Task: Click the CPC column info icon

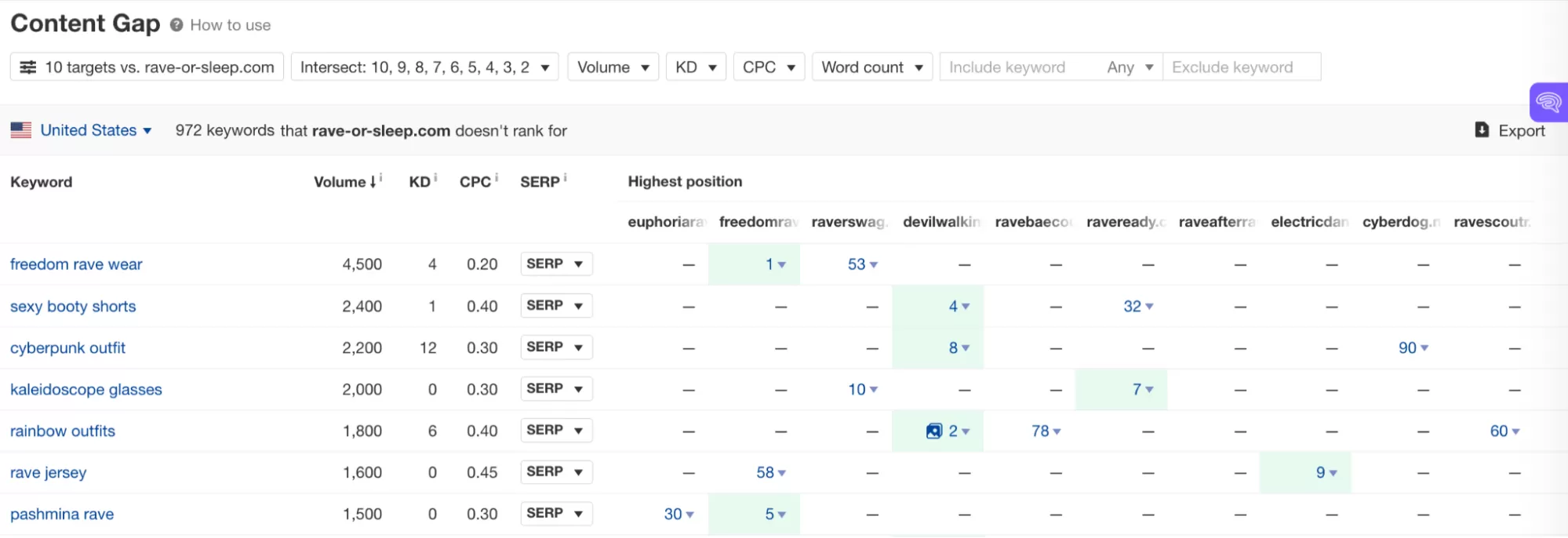Action: [497, 178]
